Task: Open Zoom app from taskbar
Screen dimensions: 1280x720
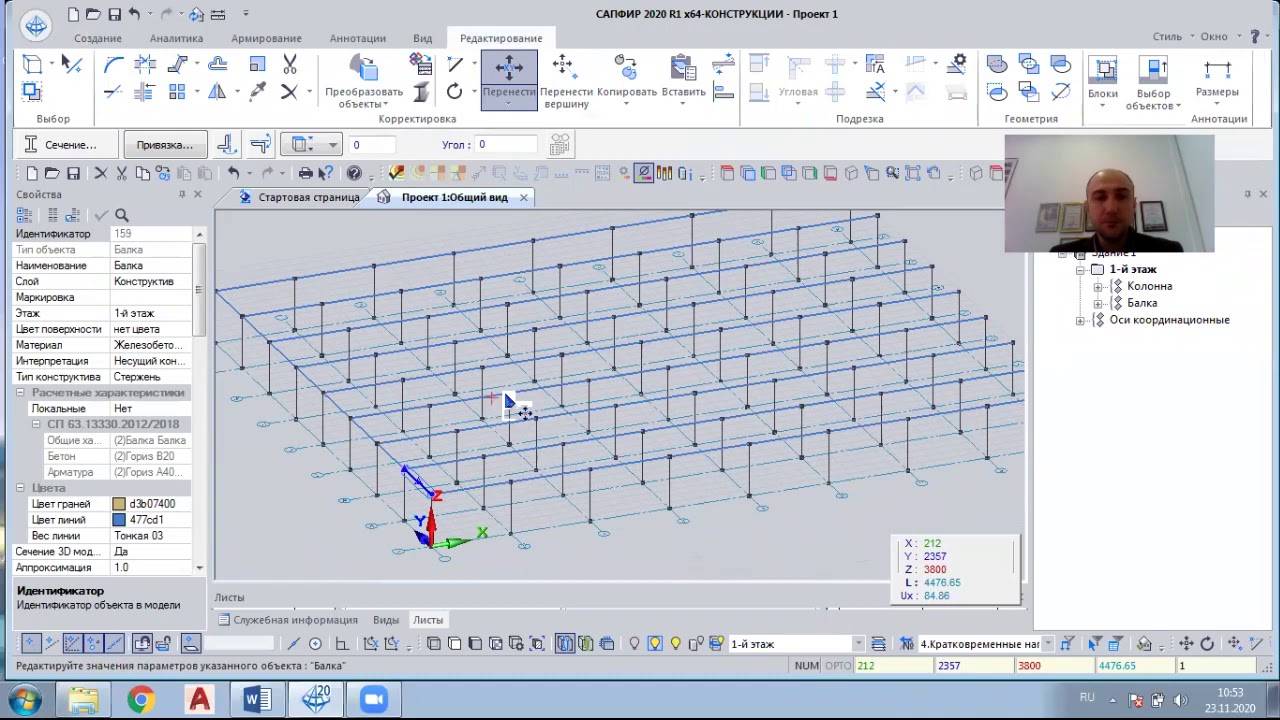Action: click(374, 699)
